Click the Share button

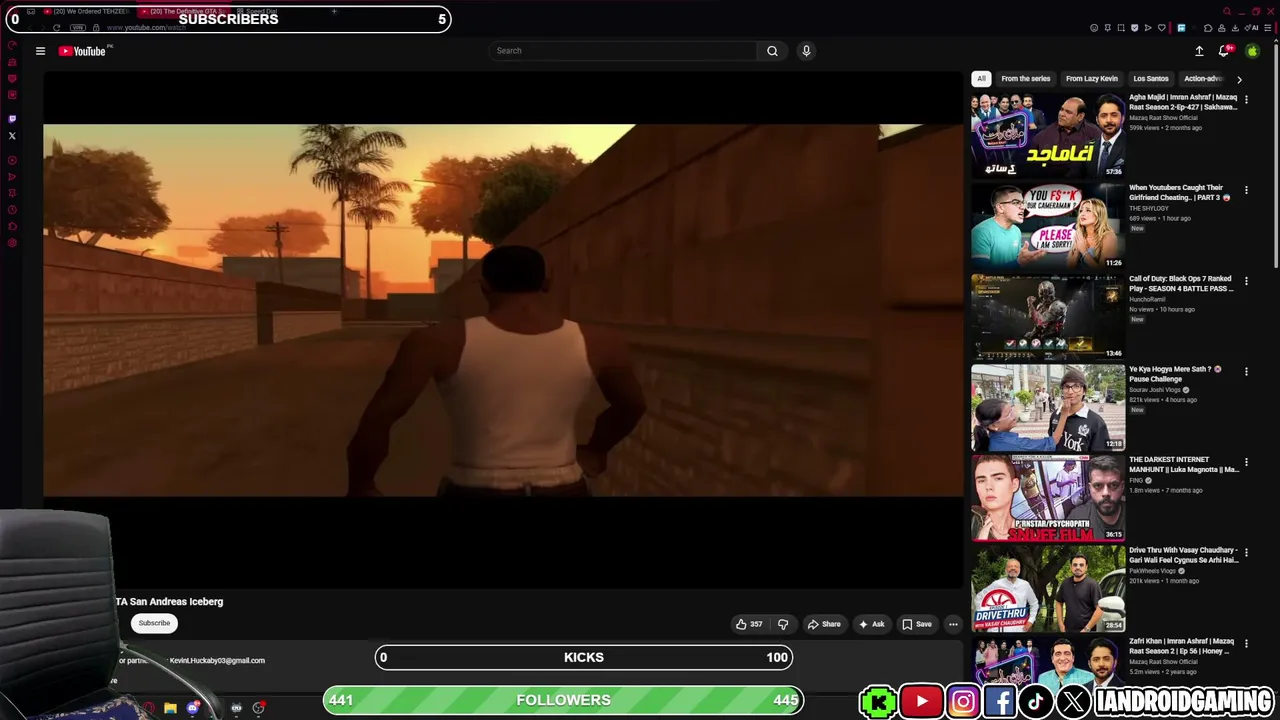[x=824, y=624]
